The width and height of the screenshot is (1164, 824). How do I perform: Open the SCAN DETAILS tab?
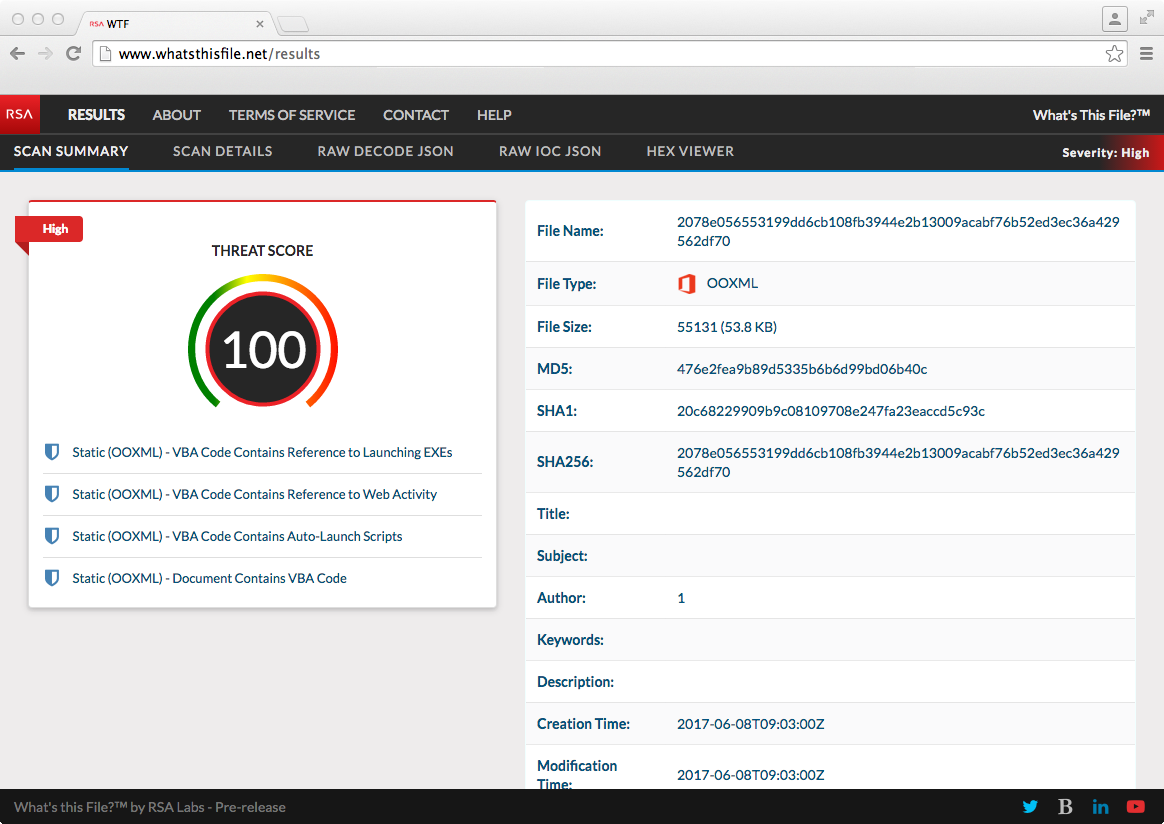(222, 151)
